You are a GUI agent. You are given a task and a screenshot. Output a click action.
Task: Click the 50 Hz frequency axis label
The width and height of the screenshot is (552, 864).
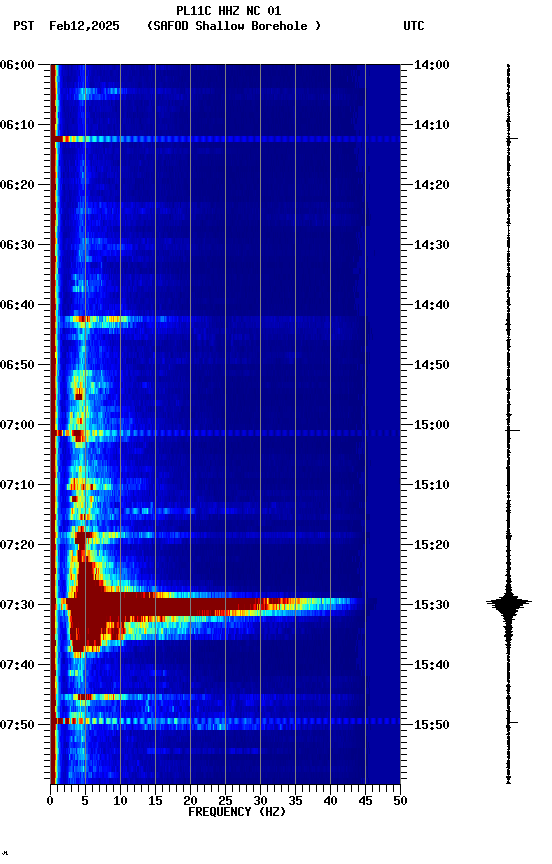[401, 801]
